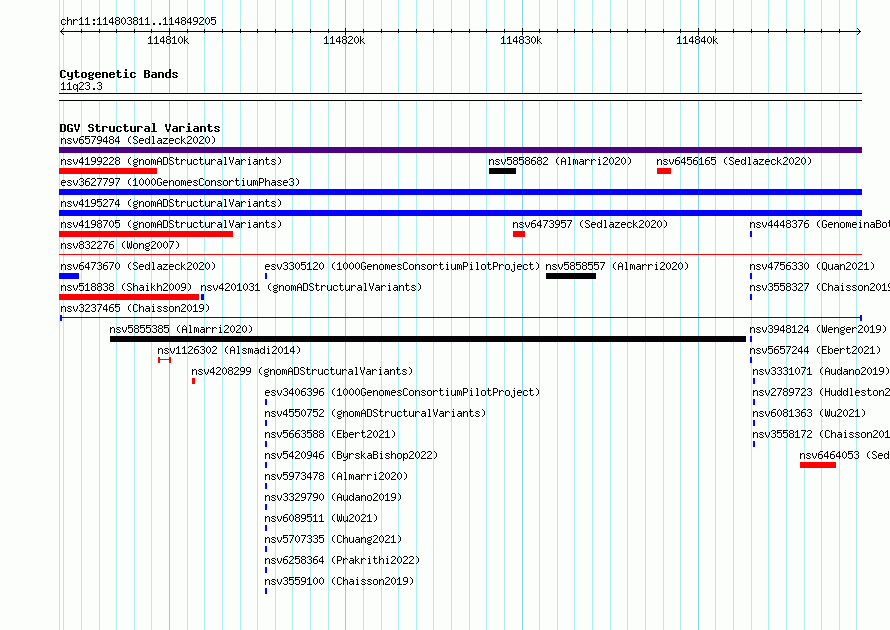Click the blue esv3627797 variant bar
The height and width of the screenshot is (630, 890).
[x=460, y=192]
